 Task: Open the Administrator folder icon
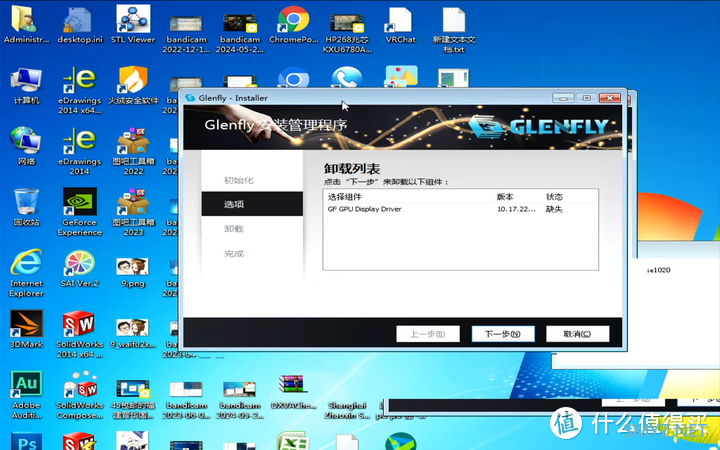[26, 24]
